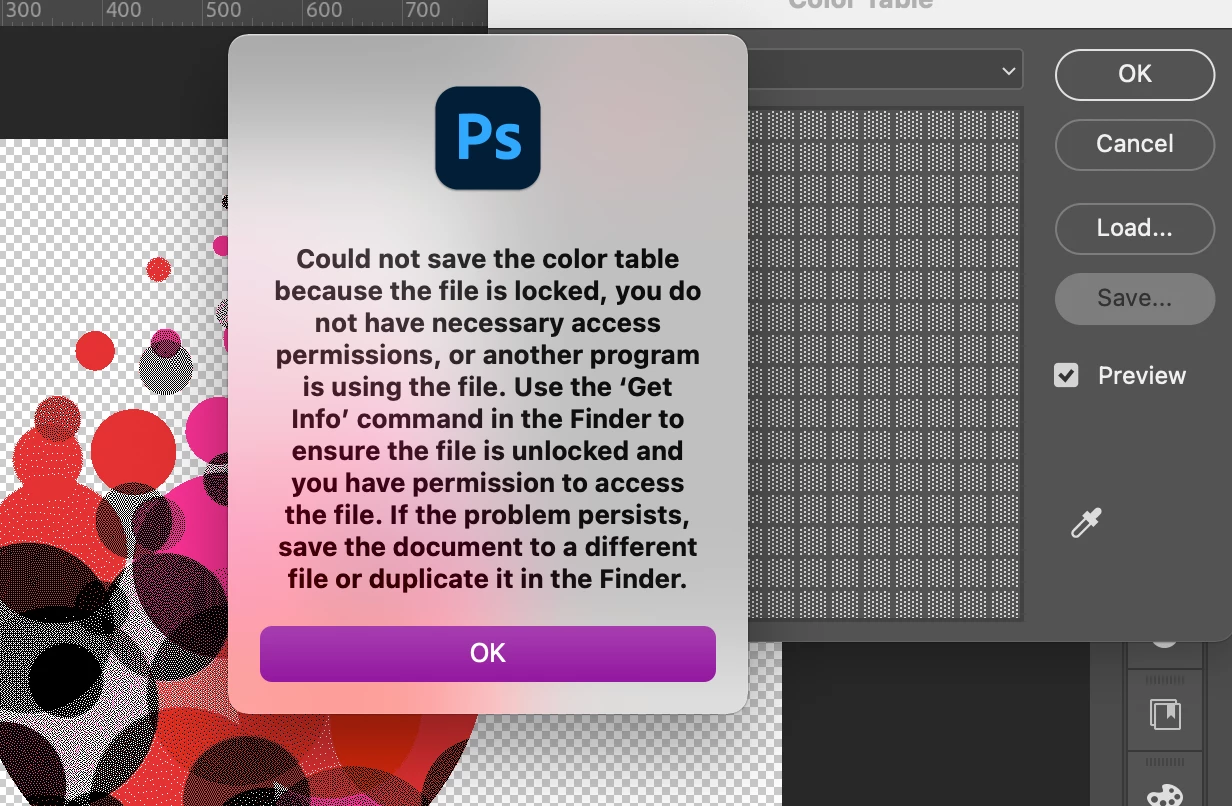The width and height of the screenshot is (1232, 806).
Task: Click the Save... button
Action: [1135, 298]
